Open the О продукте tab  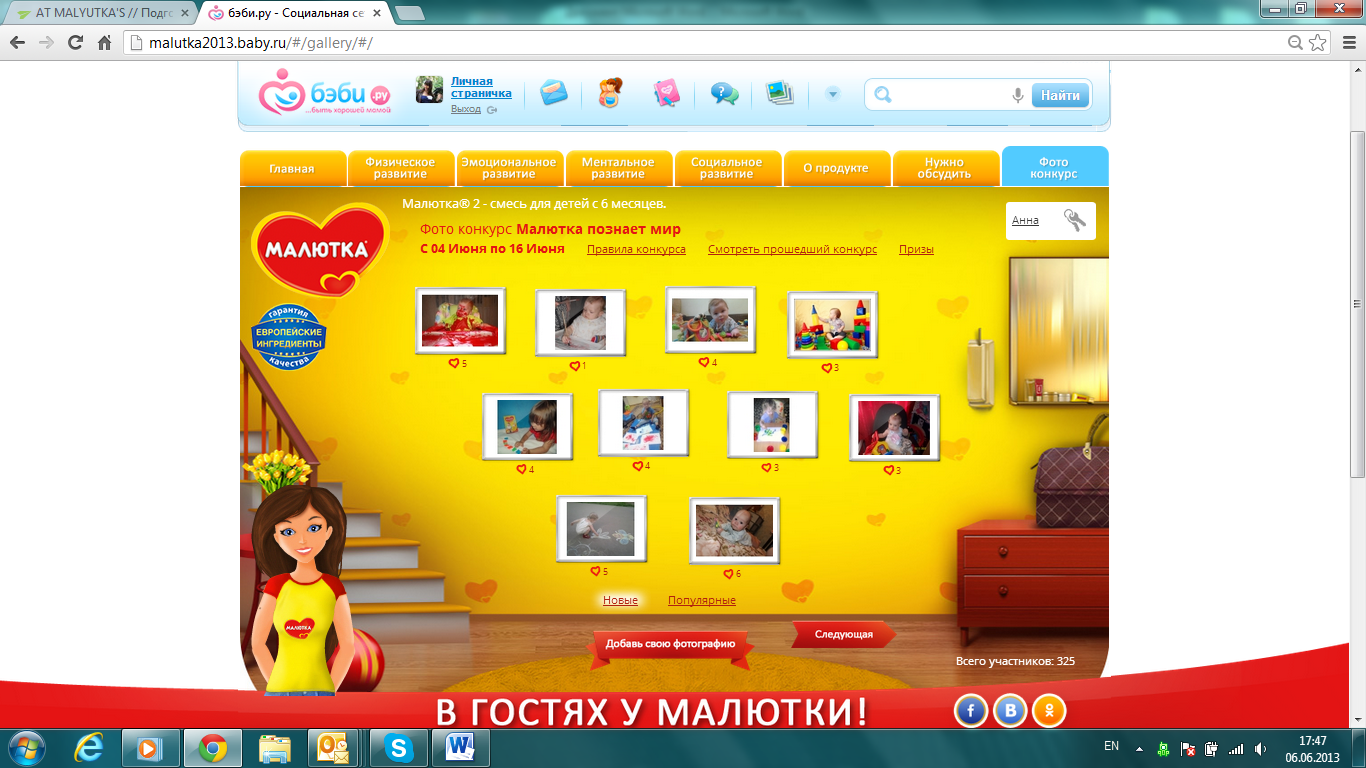[836, 168]
